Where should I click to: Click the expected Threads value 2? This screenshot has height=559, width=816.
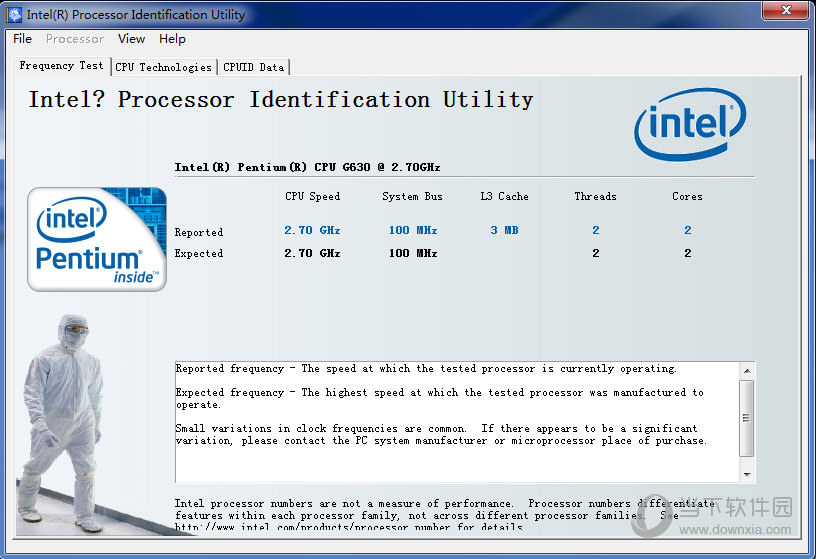[x=596, y=253]
